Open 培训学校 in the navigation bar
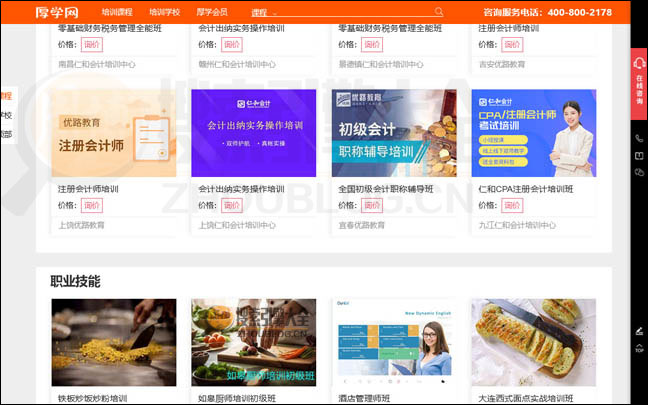The height and width of the screenshot is (405, 648). (164, 12)
